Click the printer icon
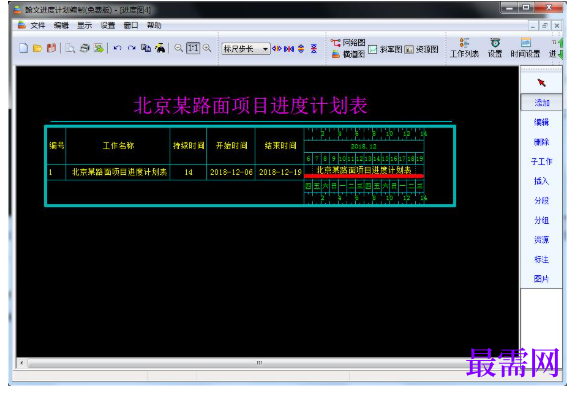578x394 pixels. pos(85,48)
